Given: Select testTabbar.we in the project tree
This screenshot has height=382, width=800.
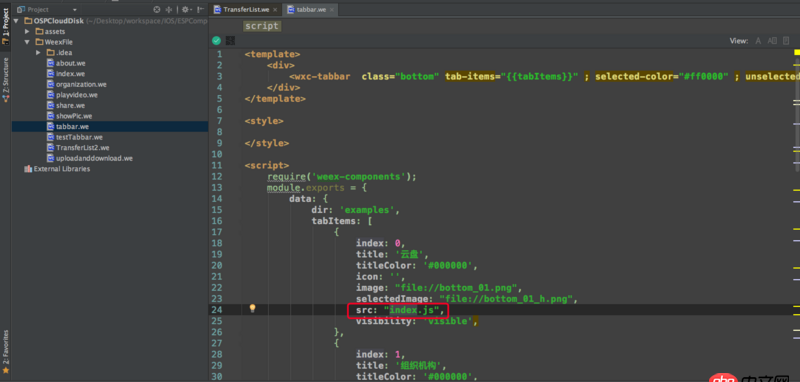Looking at the screenshot, I should coord(79,137).
